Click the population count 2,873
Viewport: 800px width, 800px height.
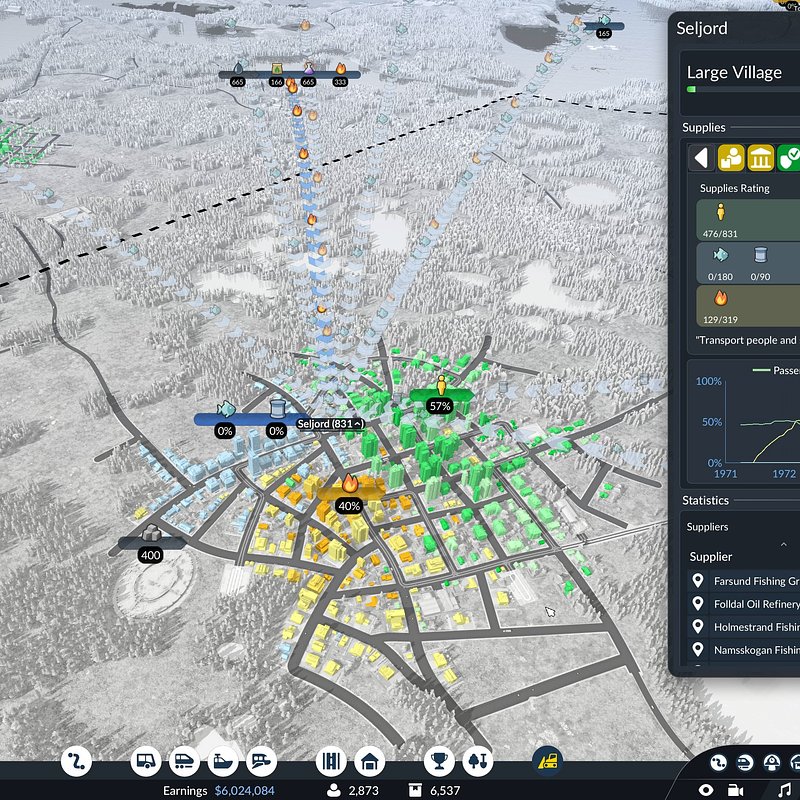pyautogui.click(x=363, y=790)
